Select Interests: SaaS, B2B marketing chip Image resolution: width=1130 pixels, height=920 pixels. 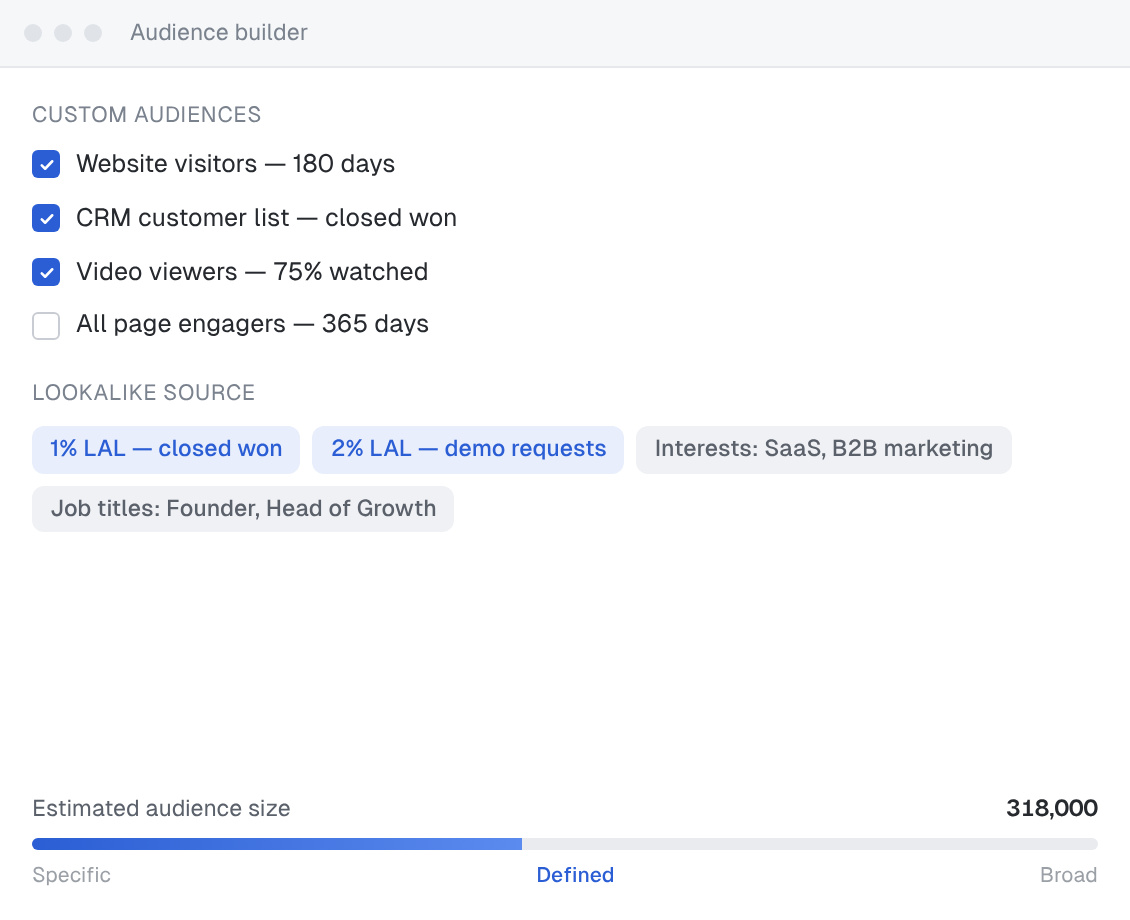click(x=824, y=450)
